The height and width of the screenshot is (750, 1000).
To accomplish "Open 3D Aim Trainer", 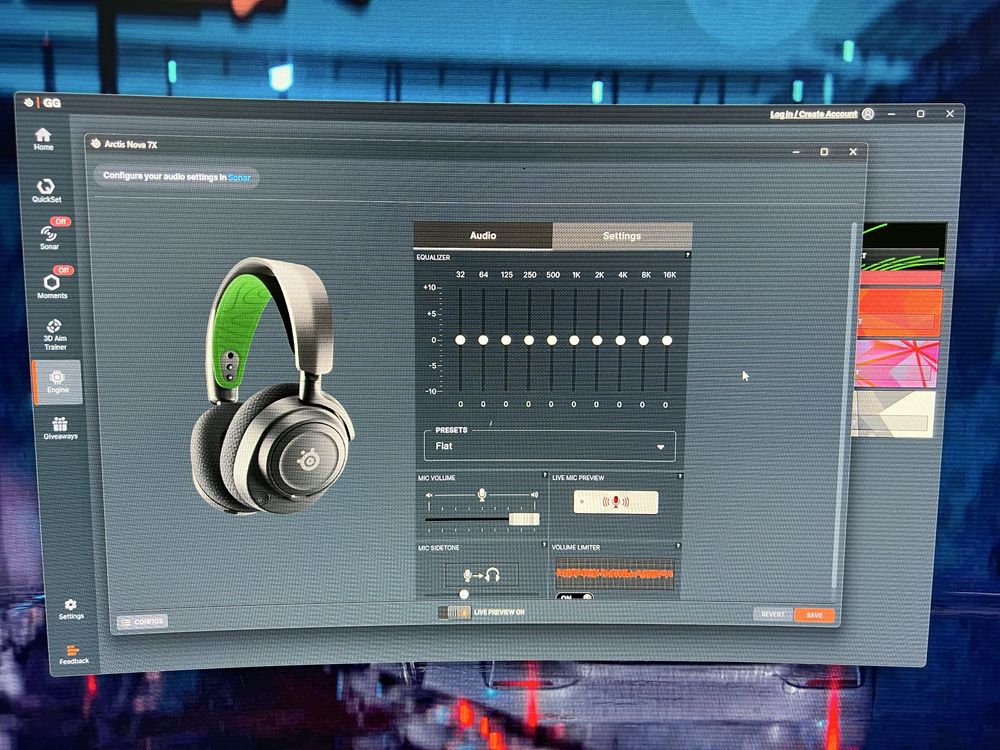I will [55, 334].
